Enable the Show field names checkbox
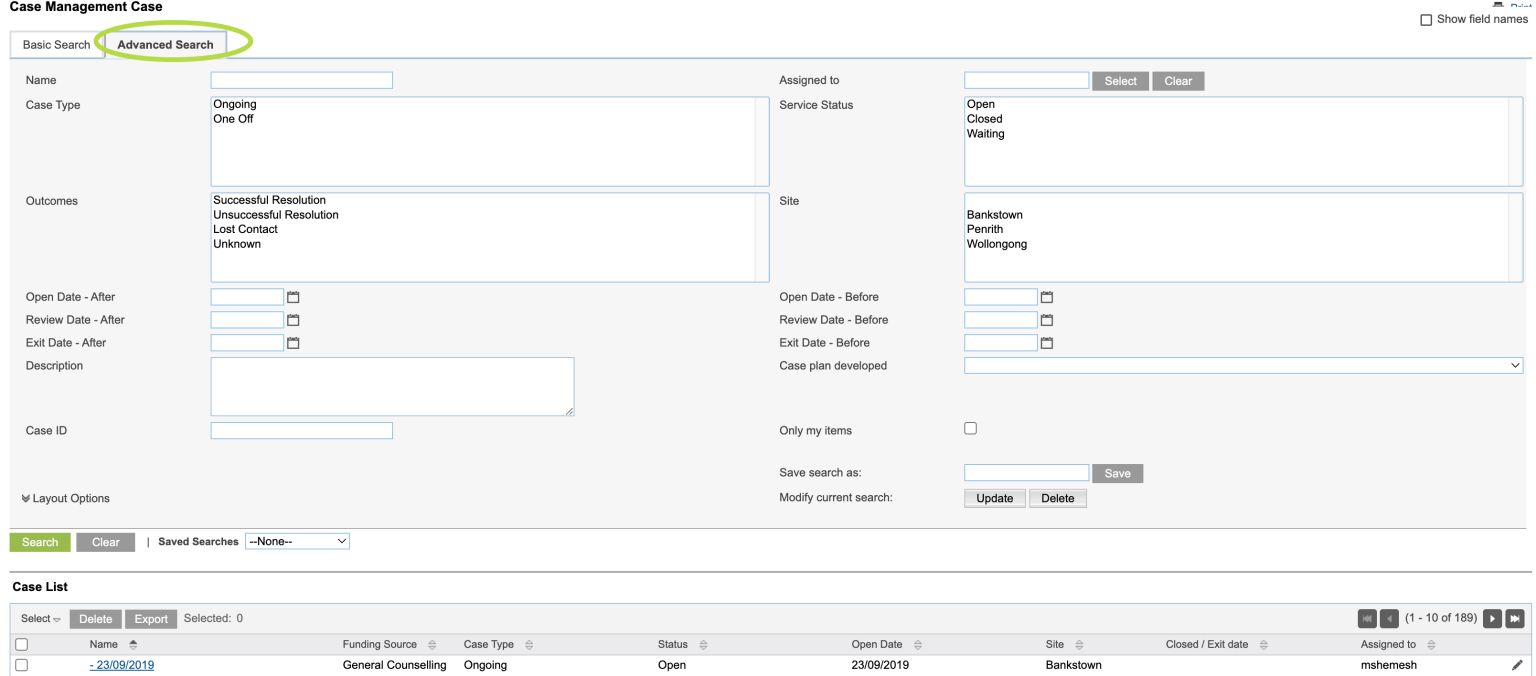The width and height of the screenshot is (1536, 676). (x=1425, y=19)
